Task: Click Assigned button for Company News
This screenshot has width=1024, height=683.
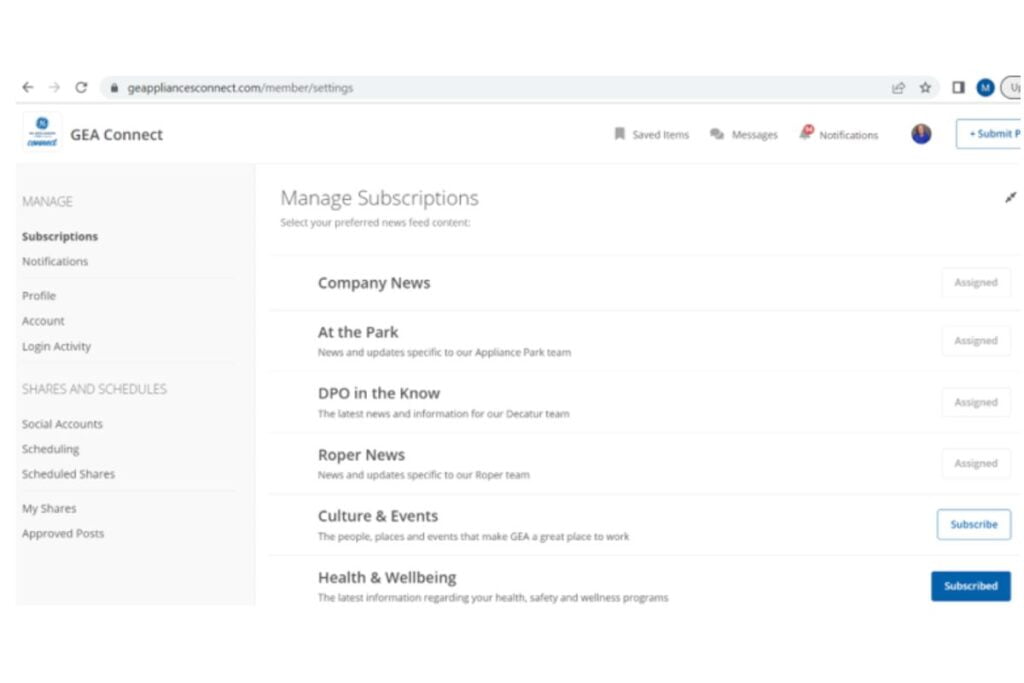Action: [x=975, y=283]
